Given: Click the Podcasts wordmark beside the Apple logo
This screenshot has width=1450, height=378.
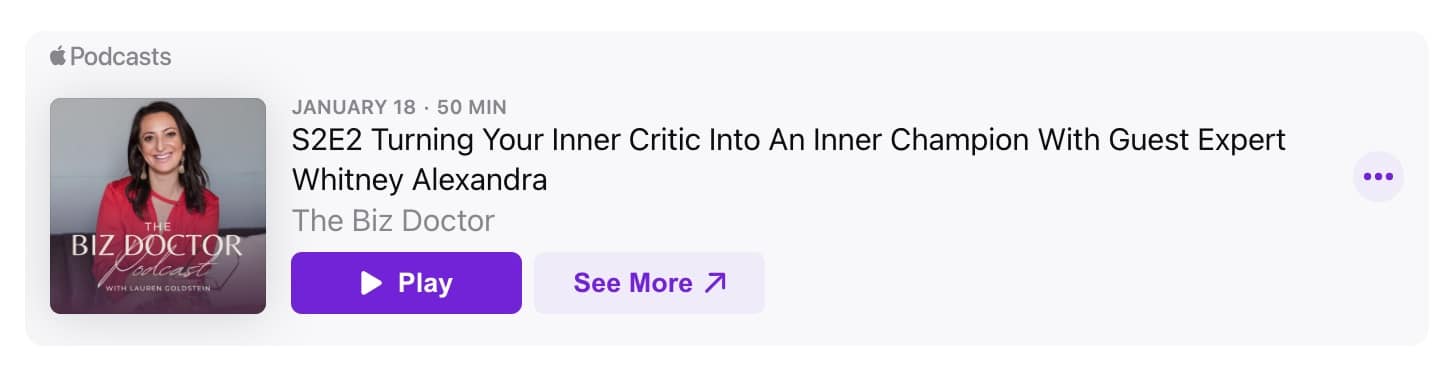Looking at the screenshot, I should click(x=120, y=57).
